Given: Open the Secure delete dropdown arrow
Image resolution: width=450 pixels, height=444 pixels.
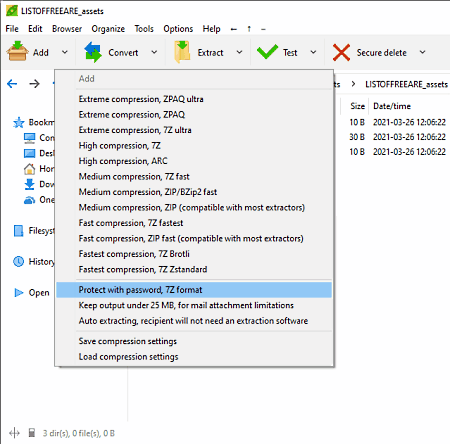Looking at the screenshot, I should pyautogui.click(x=422, y=52).
